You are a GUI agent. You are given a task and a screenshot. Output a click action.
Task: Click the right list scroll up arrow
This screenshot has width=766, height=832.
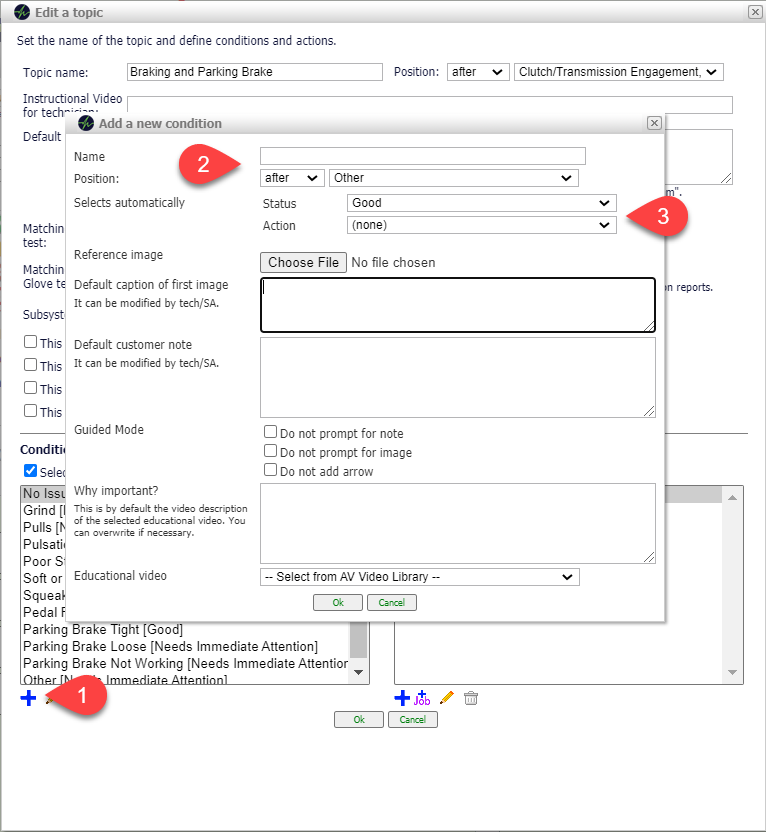coord(733,497)
